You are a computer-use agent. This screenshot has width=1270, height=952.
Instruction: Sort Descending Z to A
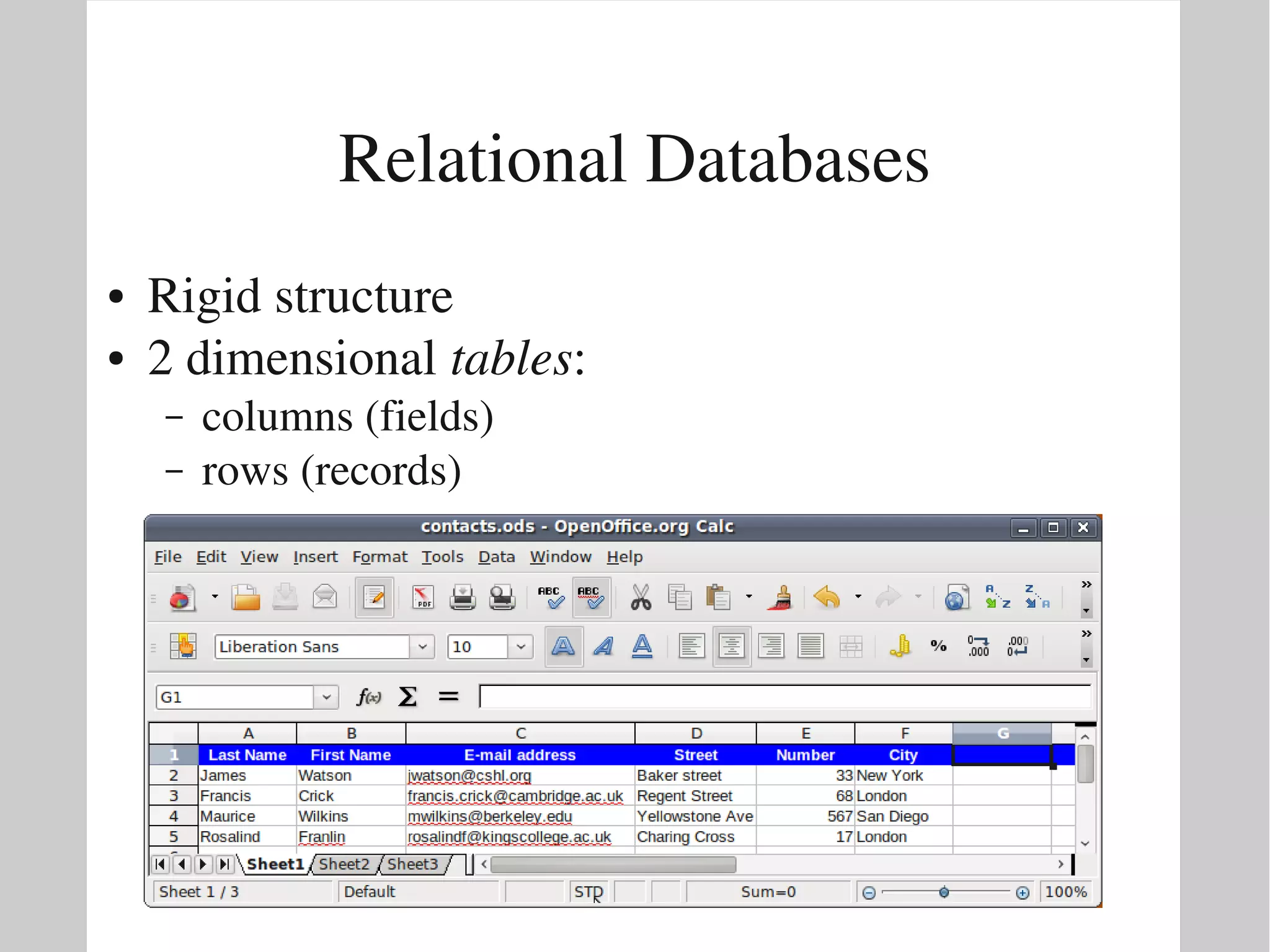click(1037, 597)
